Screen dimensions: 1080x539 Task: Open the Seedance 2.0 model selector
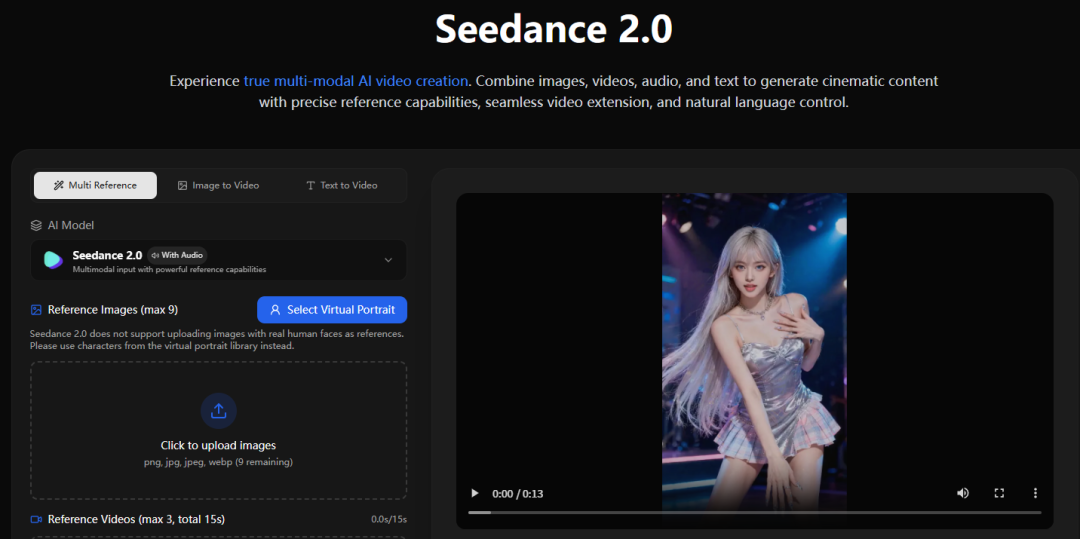(x=218, y=260)
